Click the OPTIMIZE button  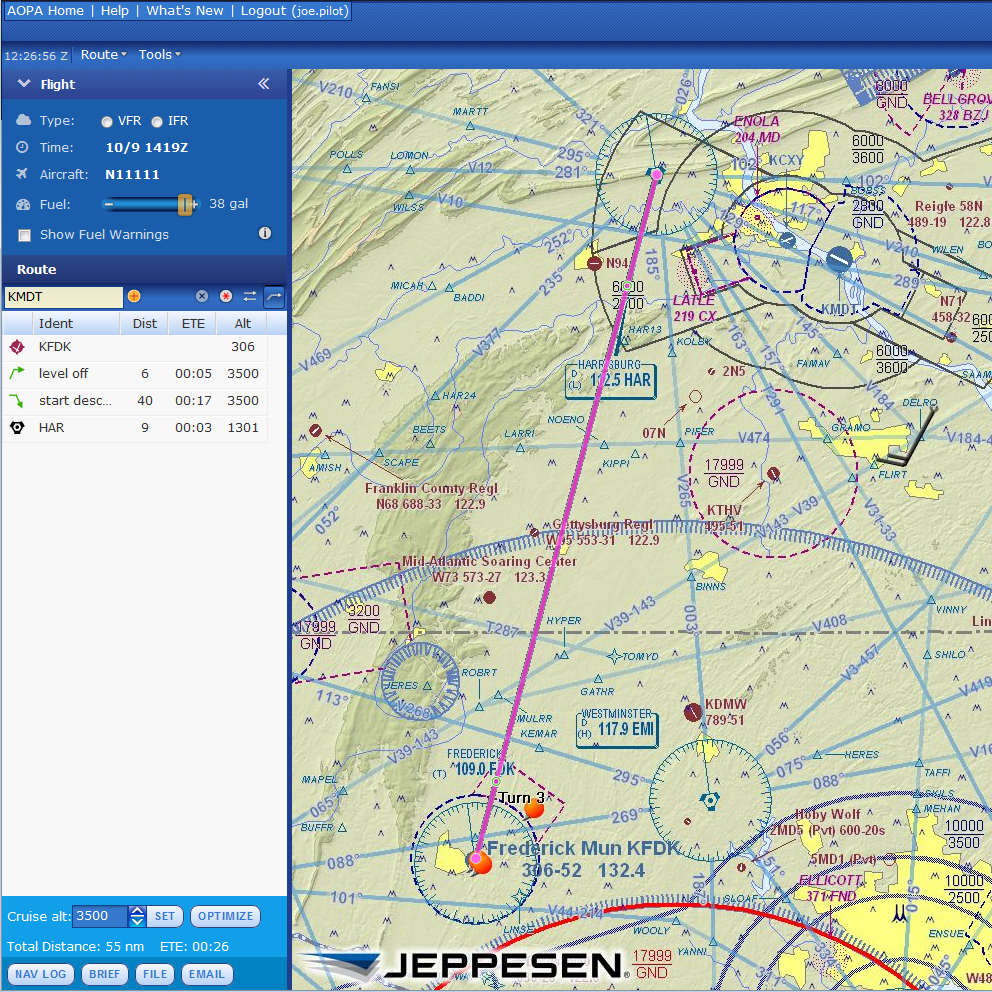(x=225, y=916)
